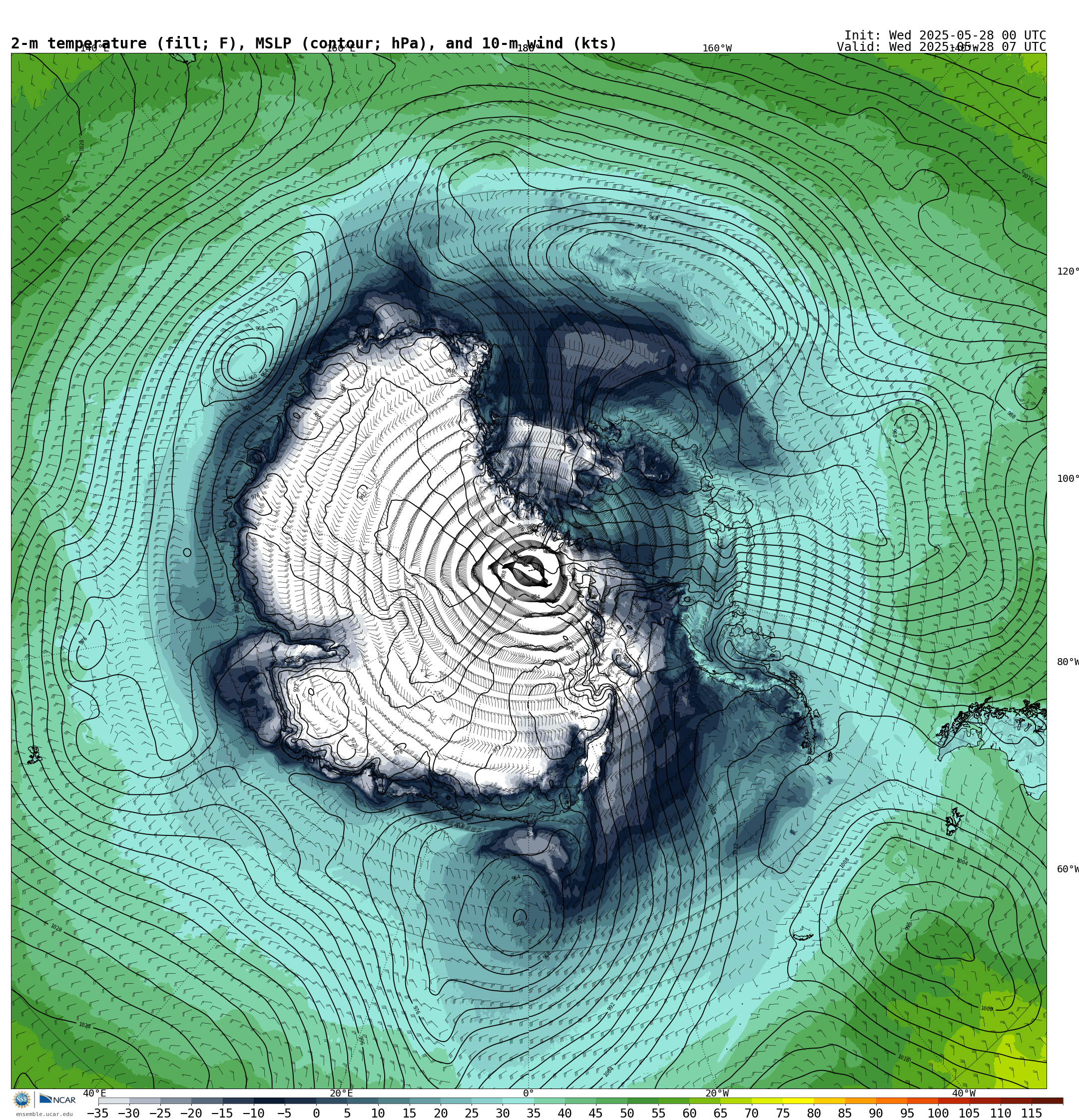Click the NSF logo

pyautogui.click(x=22, y=1100)
